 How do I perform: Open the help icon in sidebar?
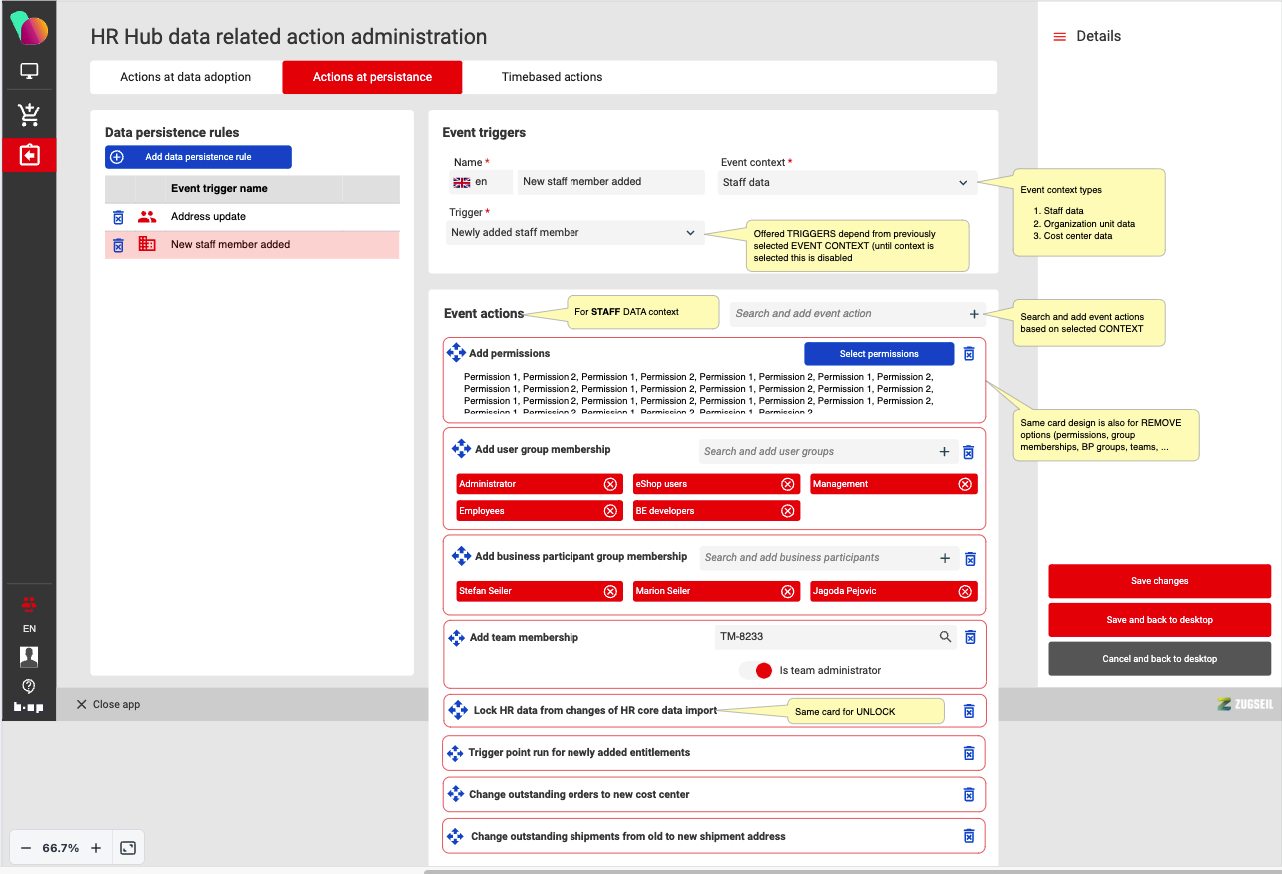pyautogui.click(x=29, y=686)
